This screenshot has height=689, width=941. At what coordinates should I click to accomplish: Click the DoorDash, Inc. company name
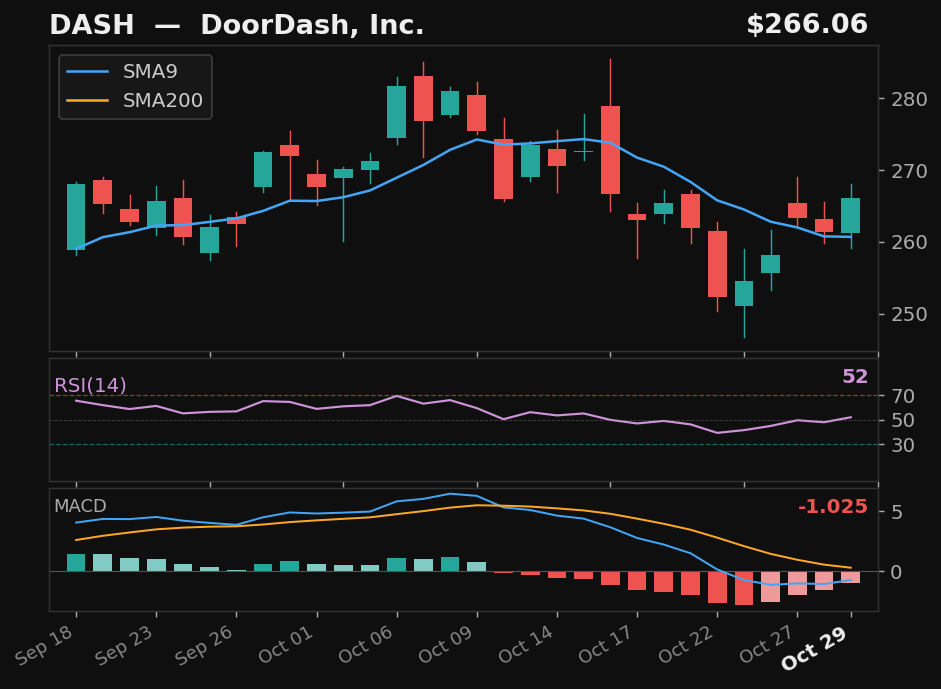(312, 25)
